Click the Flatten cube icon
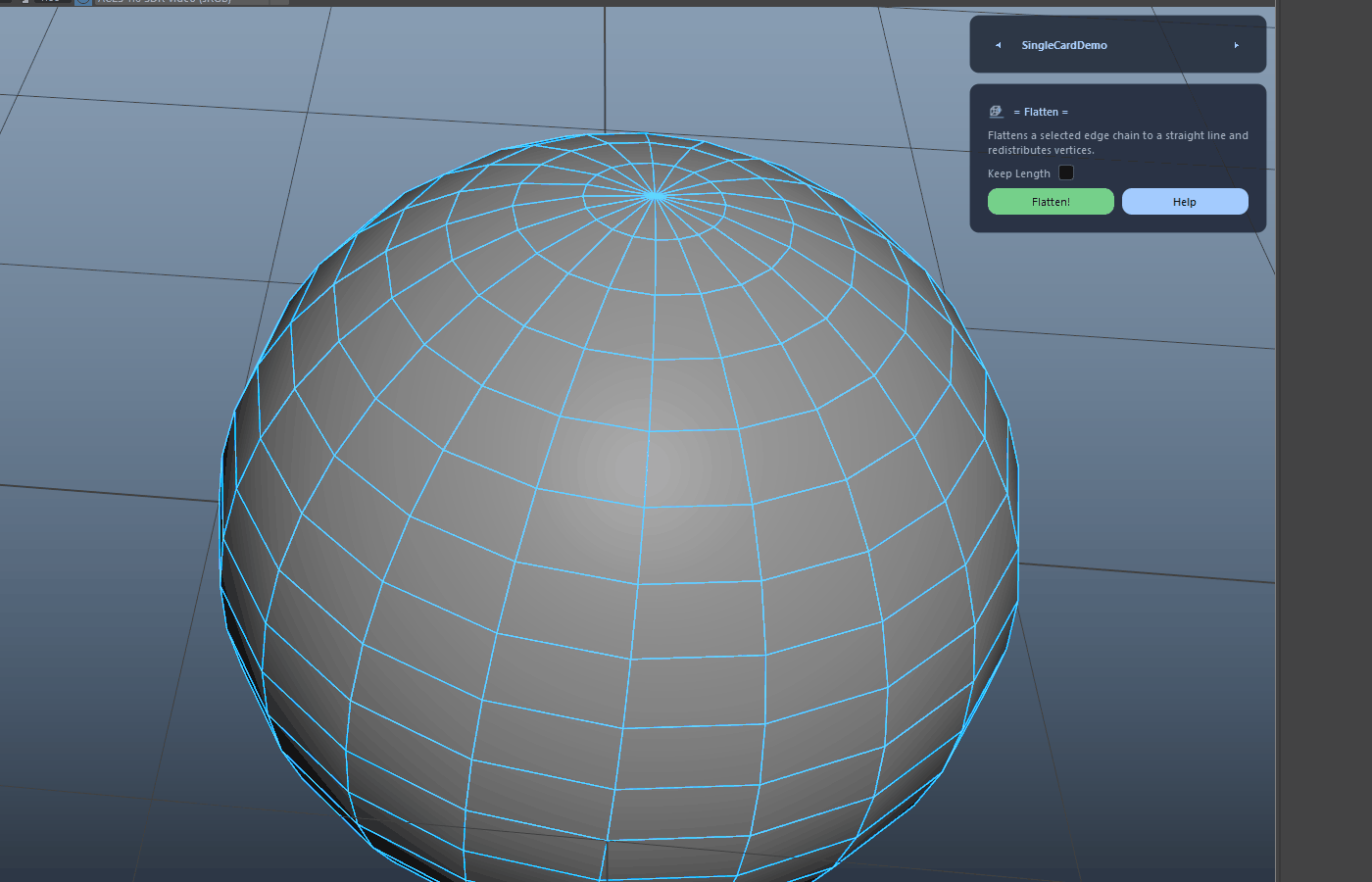 pyautogui.click(x=996, y=112)
